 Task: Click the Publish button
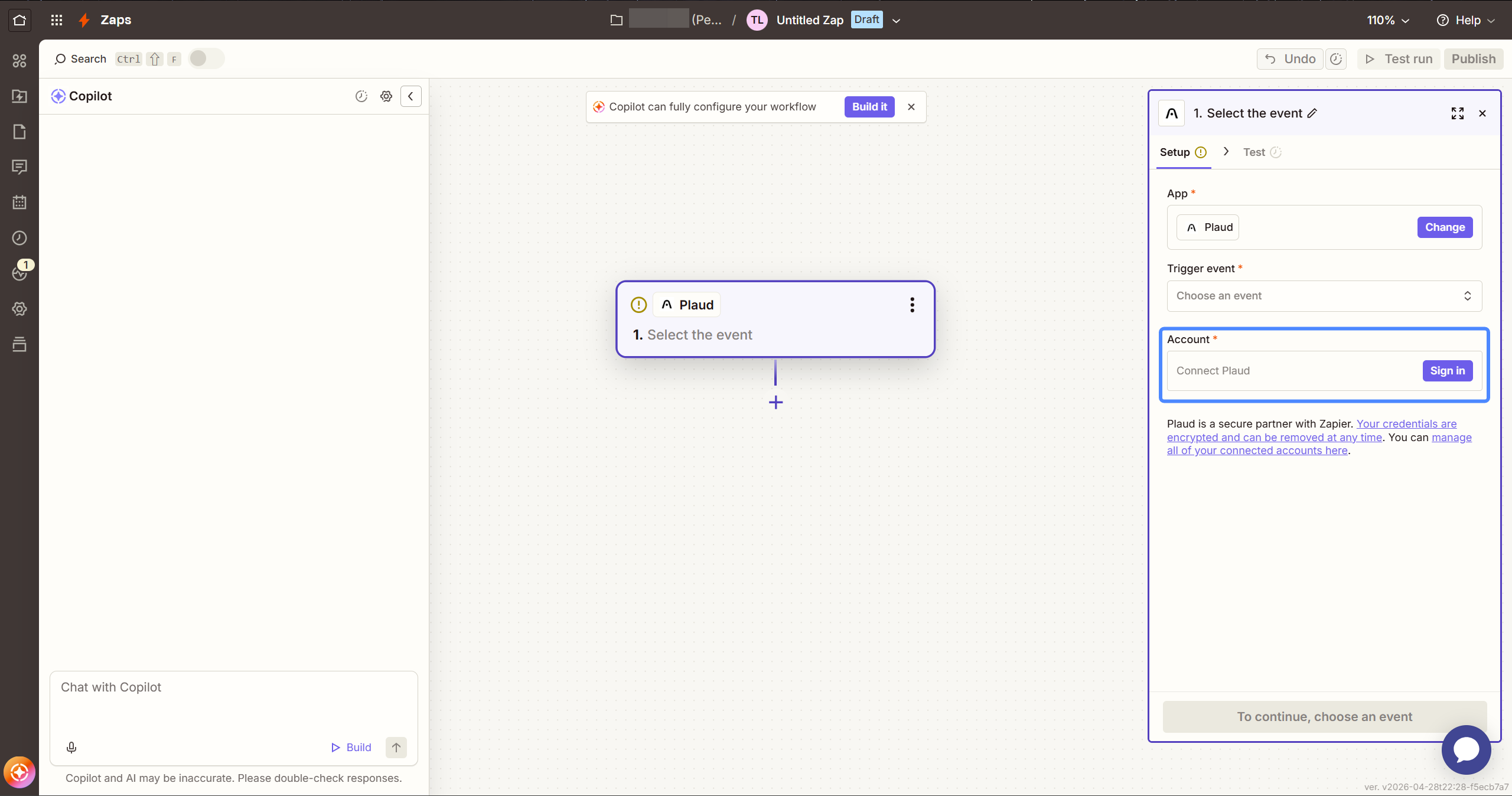pos(1474,59)
